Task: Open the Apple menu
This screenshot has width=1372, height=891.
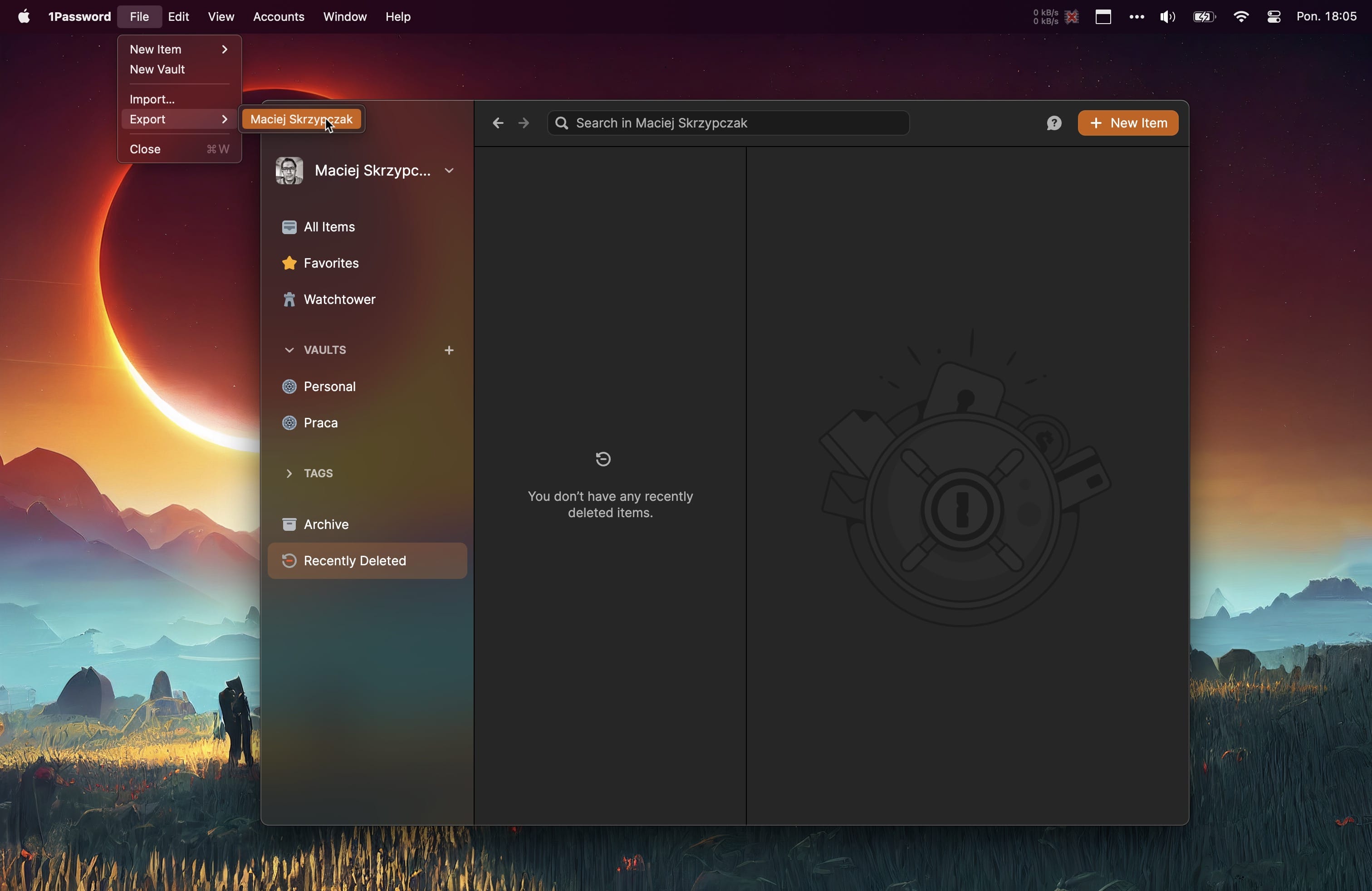Action: click(24, 17)
